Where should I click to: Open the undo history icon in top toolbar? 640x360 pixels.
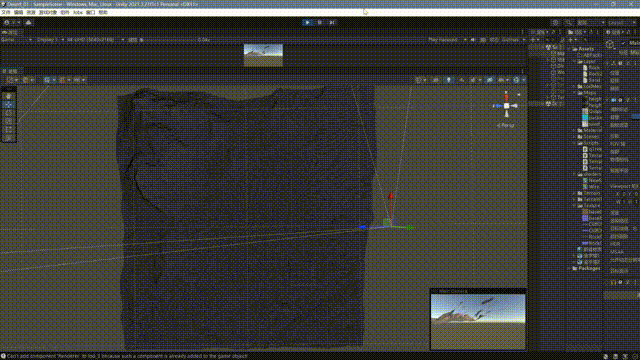point(556,22)
